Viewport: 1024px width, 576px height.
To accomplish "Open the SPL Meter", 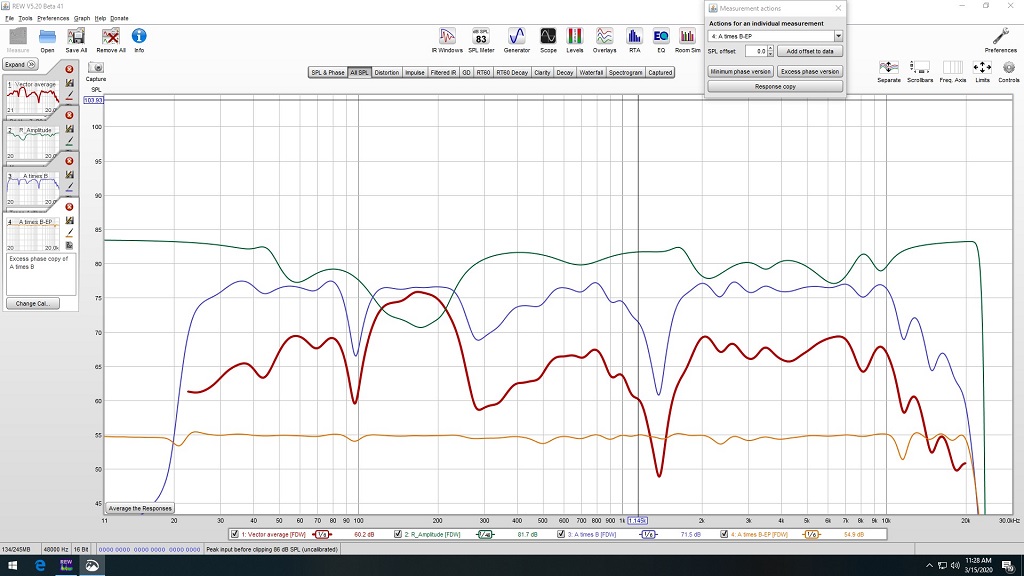I will point(481,37).
